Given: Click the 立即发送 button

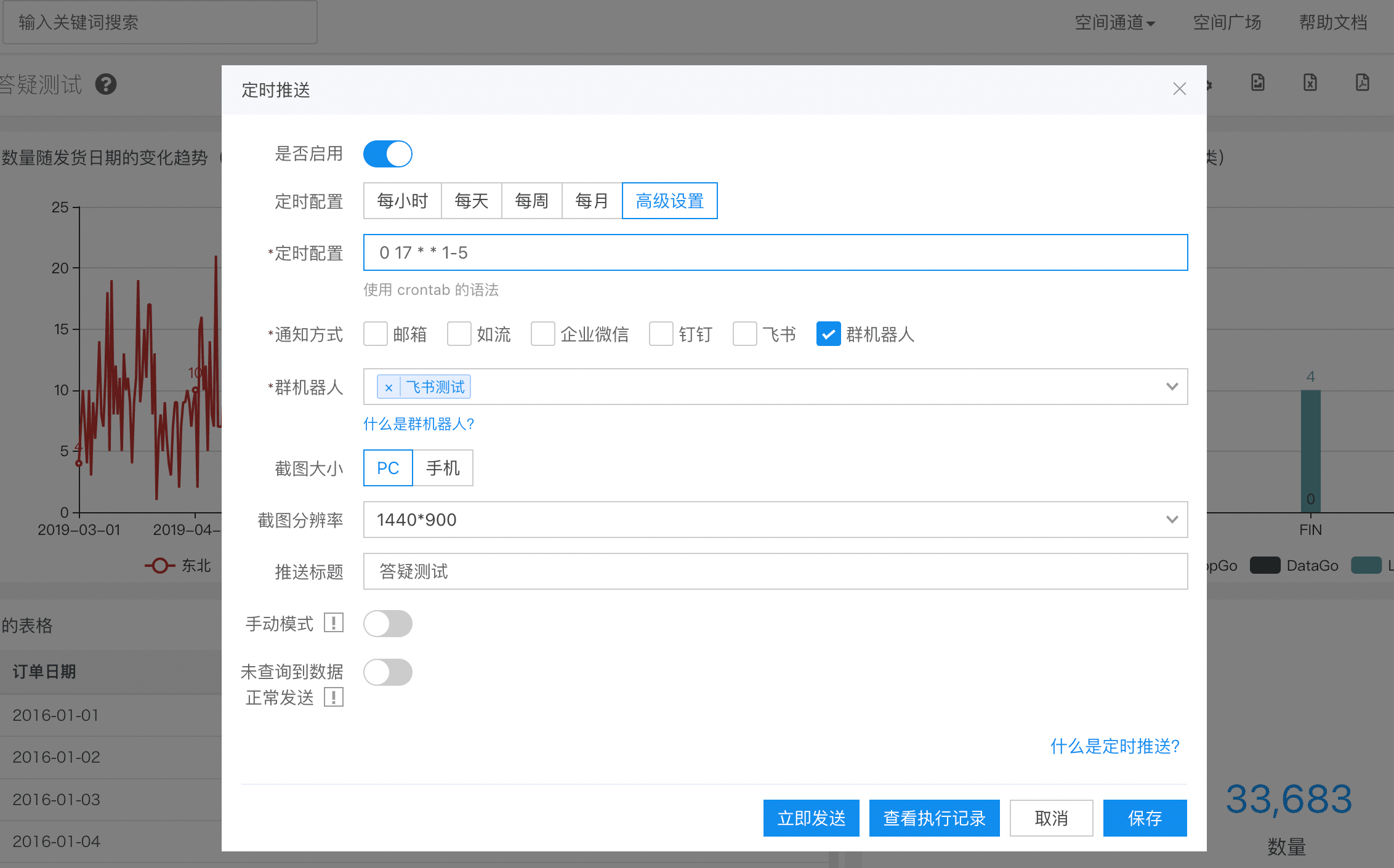Looking at the screenshot, I should pyautogui.click(x=812, y=818).
